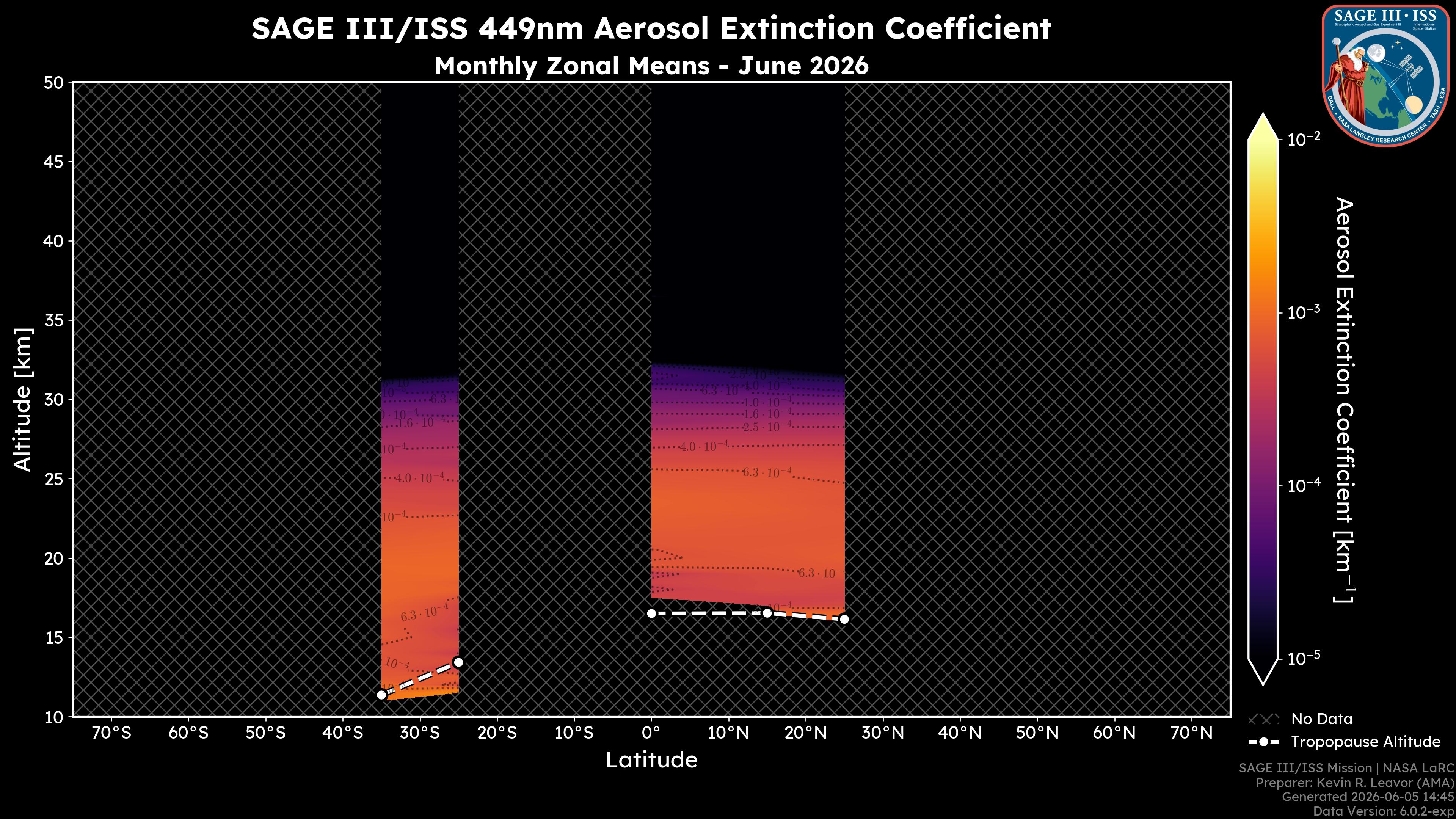Select the tropopause marker at 15°N

coord(767,613)
